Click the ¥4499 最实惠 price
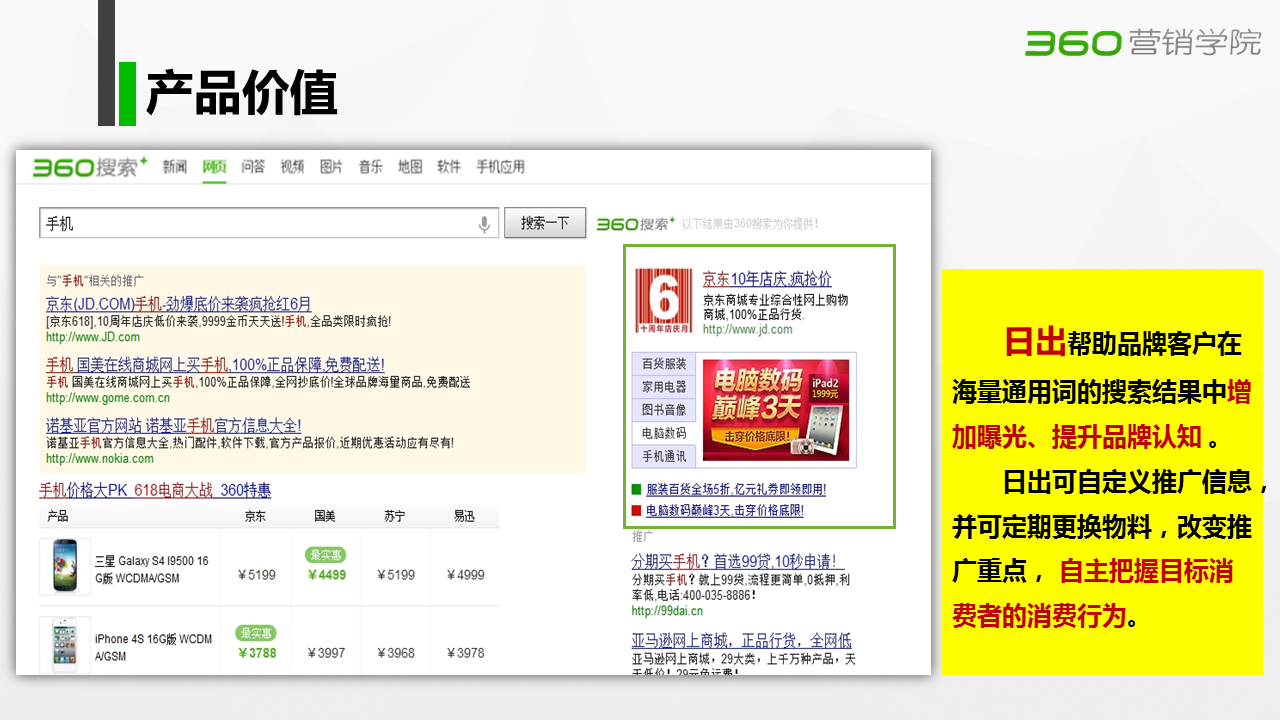The height and width of the screenshot is (720, 1280). pyautogui.click(x=326, y=575)
